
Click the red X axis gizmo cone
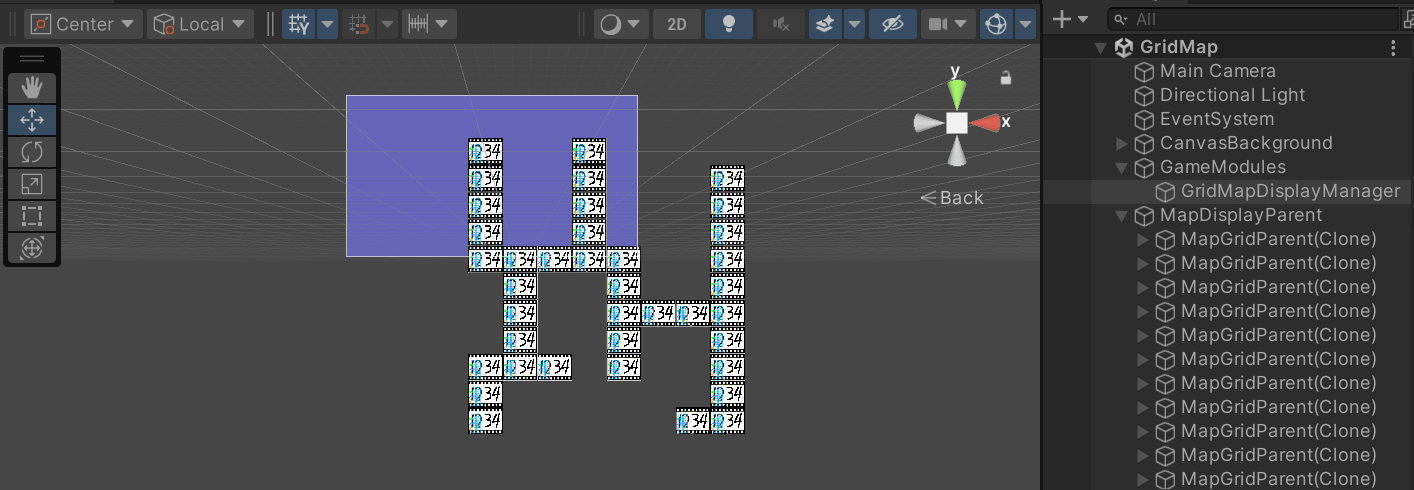pyautogui.click(x=987, y=122)
